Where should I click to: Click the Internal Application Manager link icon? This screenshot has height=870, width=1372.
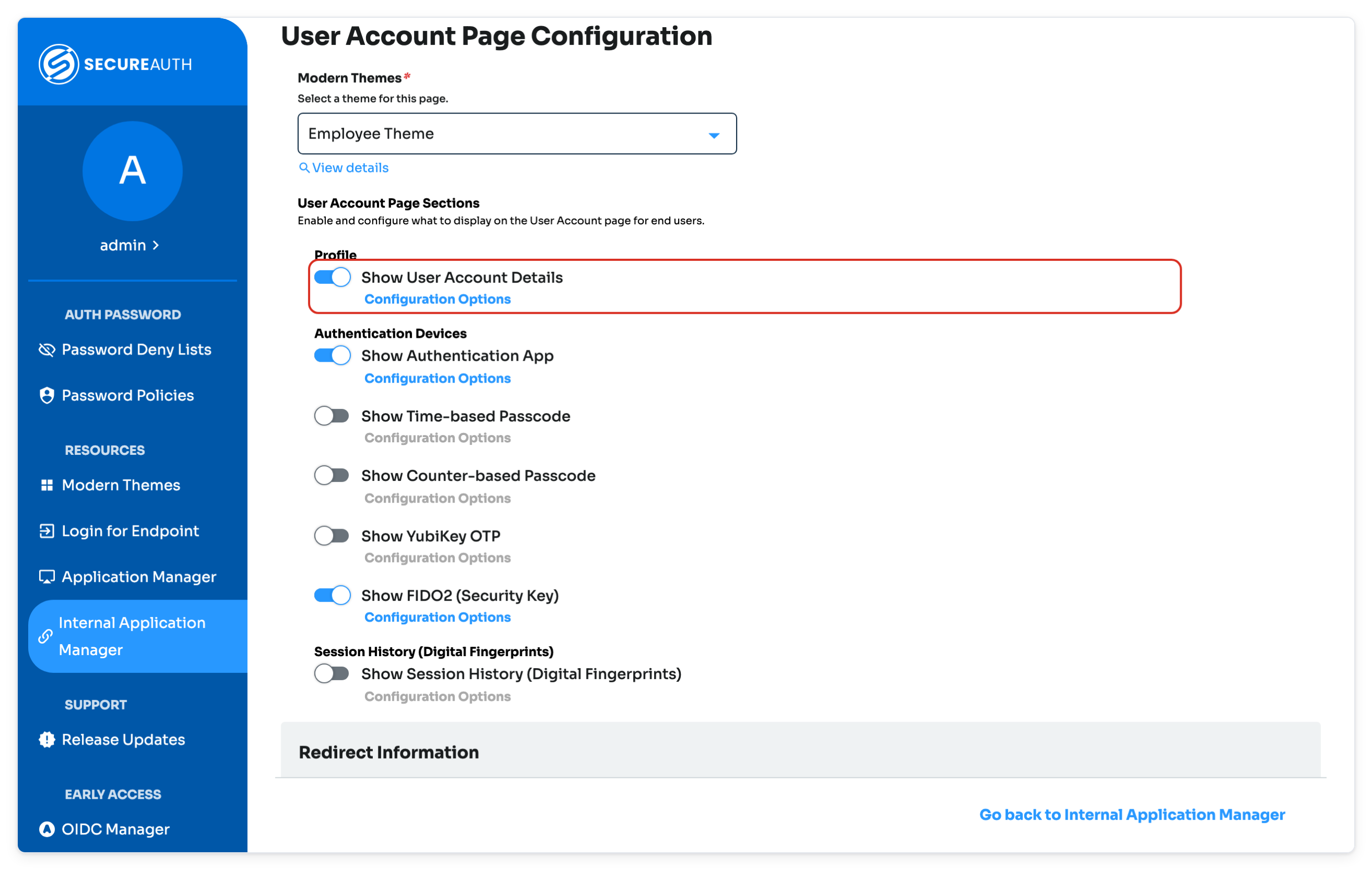point(45,636)
